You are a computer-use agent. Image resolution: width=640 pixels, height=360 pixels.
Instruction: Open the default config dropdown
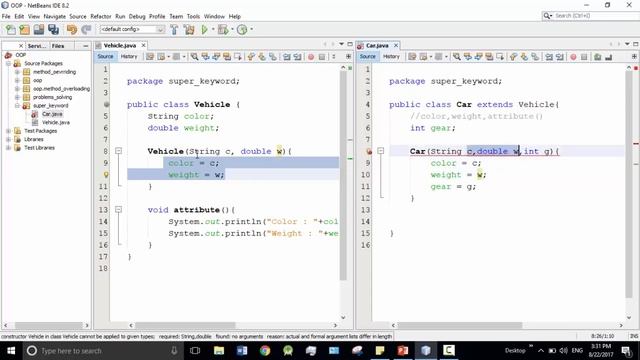(x=132, y=29)
